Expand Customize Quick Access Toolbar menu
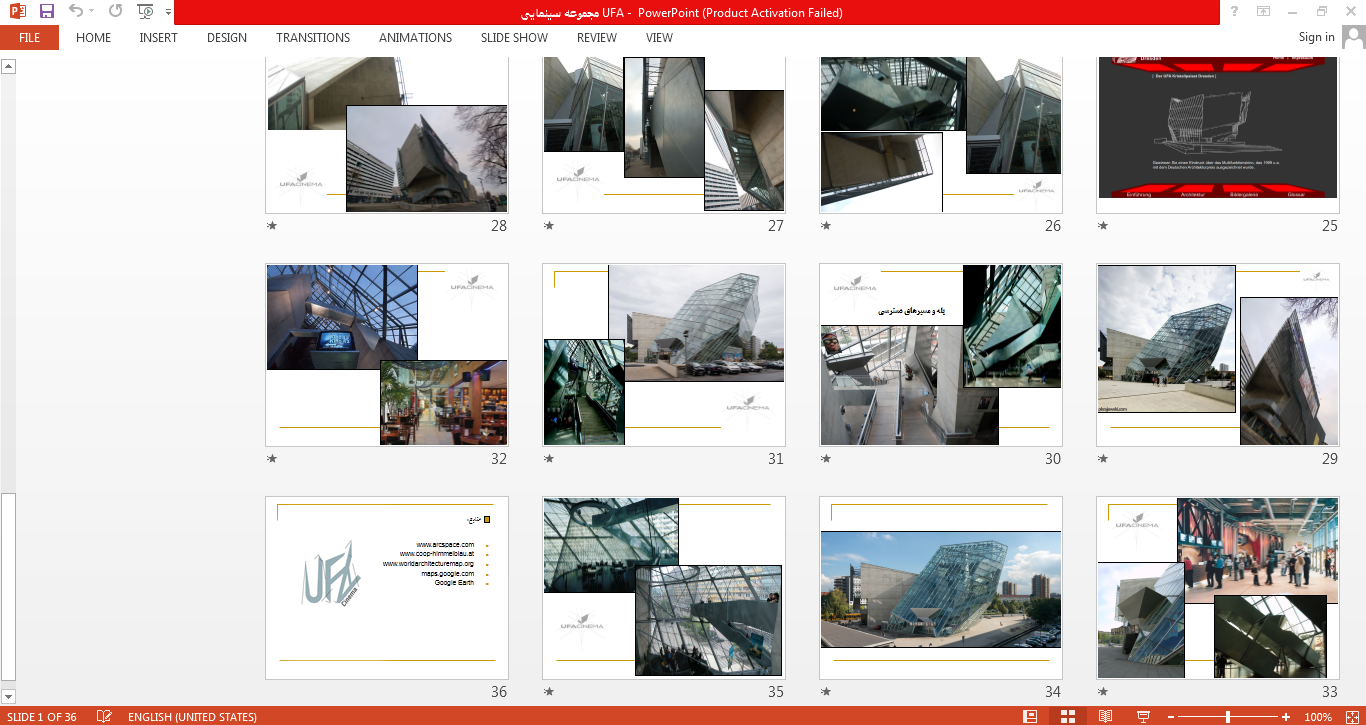The width and height of the screenshot is (1366, 725). tap(167, 13)
